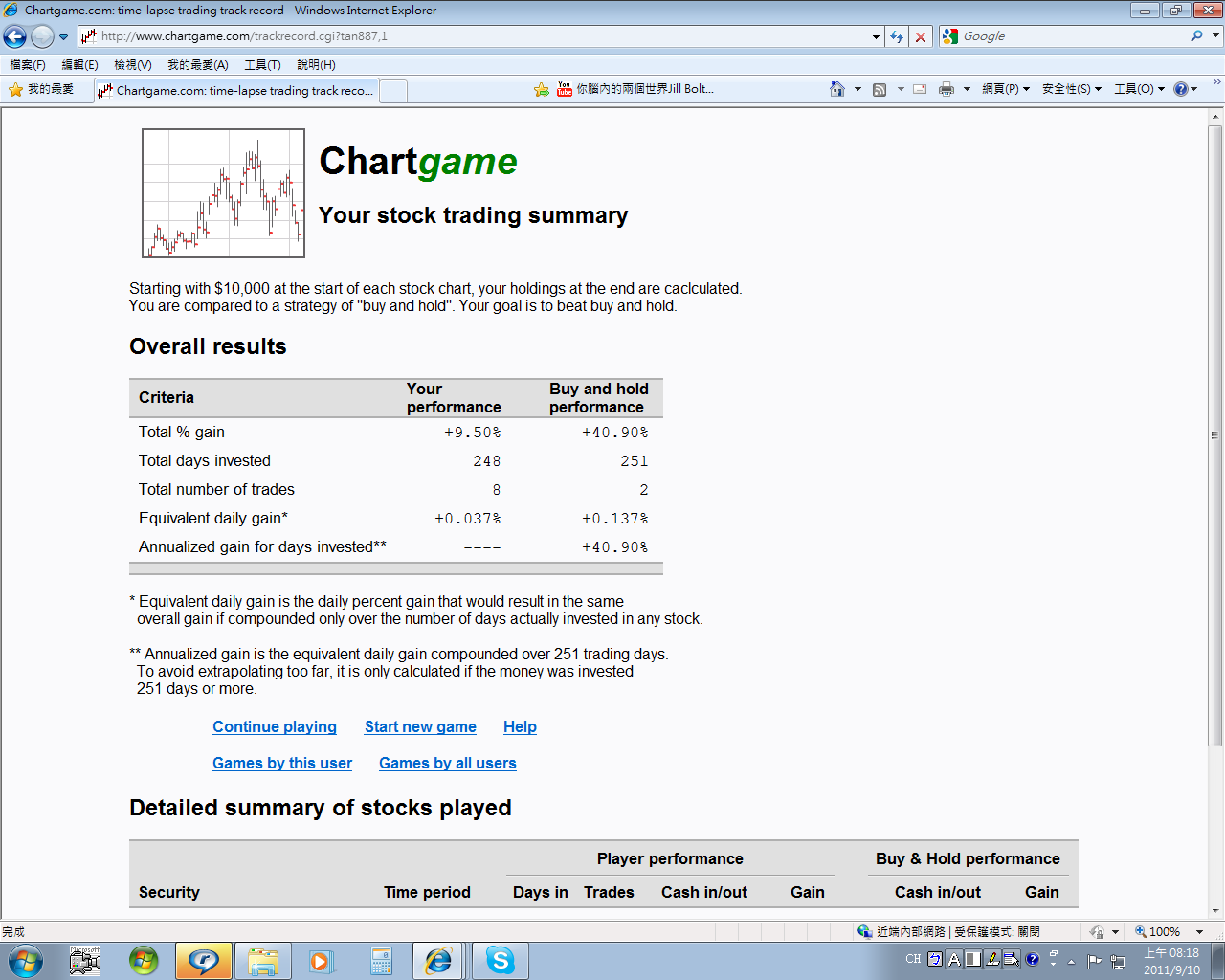Open Skype from the taskbar
1225x980 pixels.
click(x=500, y=961)
